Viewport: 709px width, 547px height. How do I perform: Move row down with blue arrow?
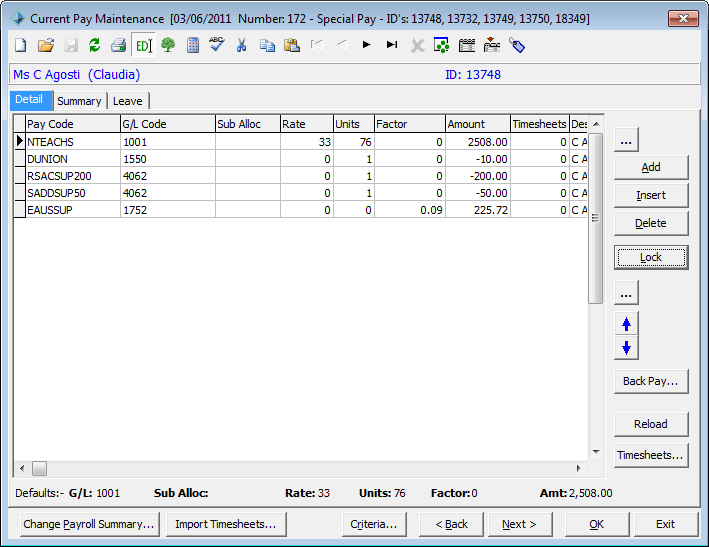pos(626,348)
